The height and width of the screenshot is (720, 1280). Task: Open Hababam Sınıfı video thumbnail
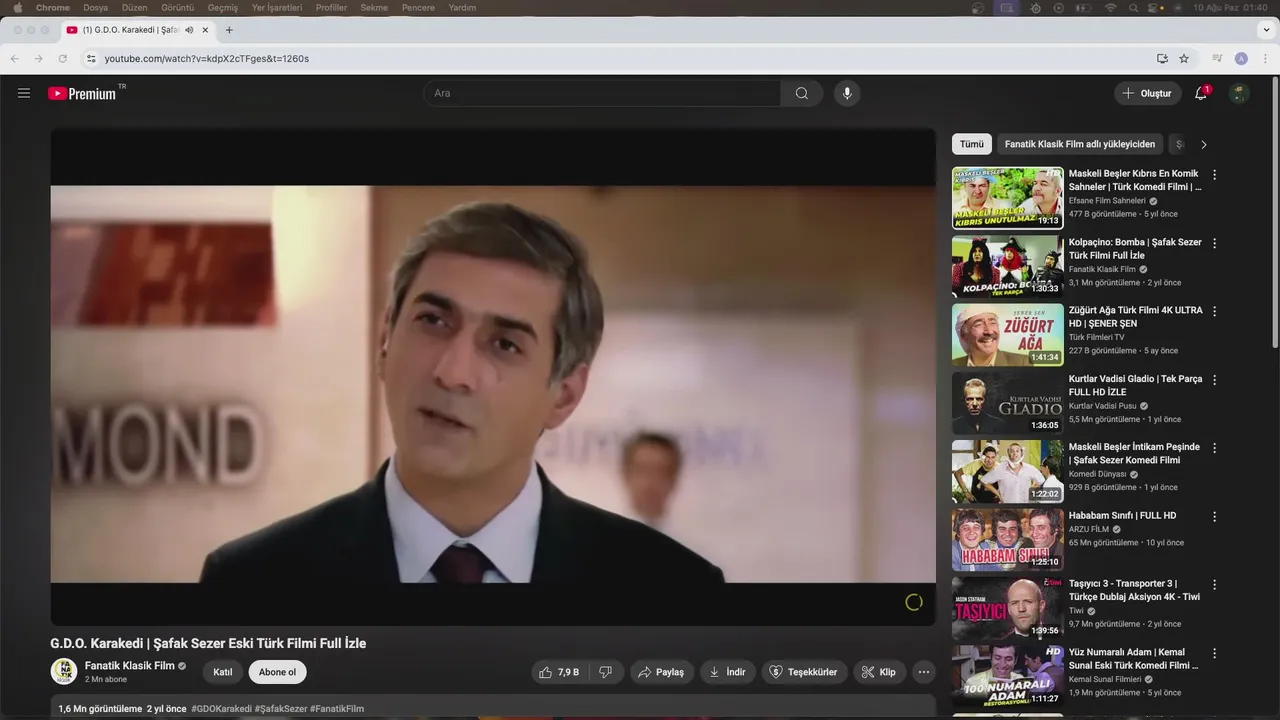[x=1007, y=540]
